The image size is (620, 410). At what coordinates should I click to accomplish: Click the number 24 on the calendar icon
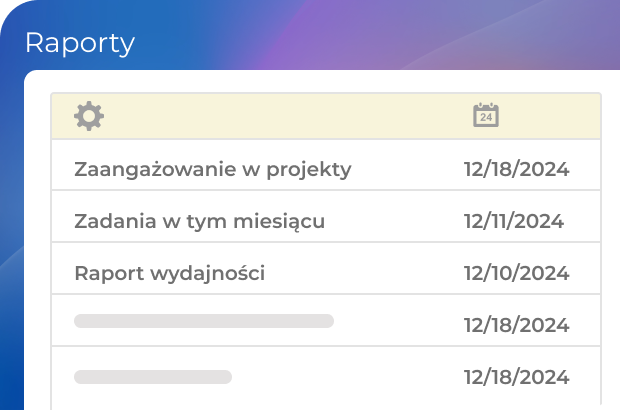pyautogui.click(x=486, y=118)
